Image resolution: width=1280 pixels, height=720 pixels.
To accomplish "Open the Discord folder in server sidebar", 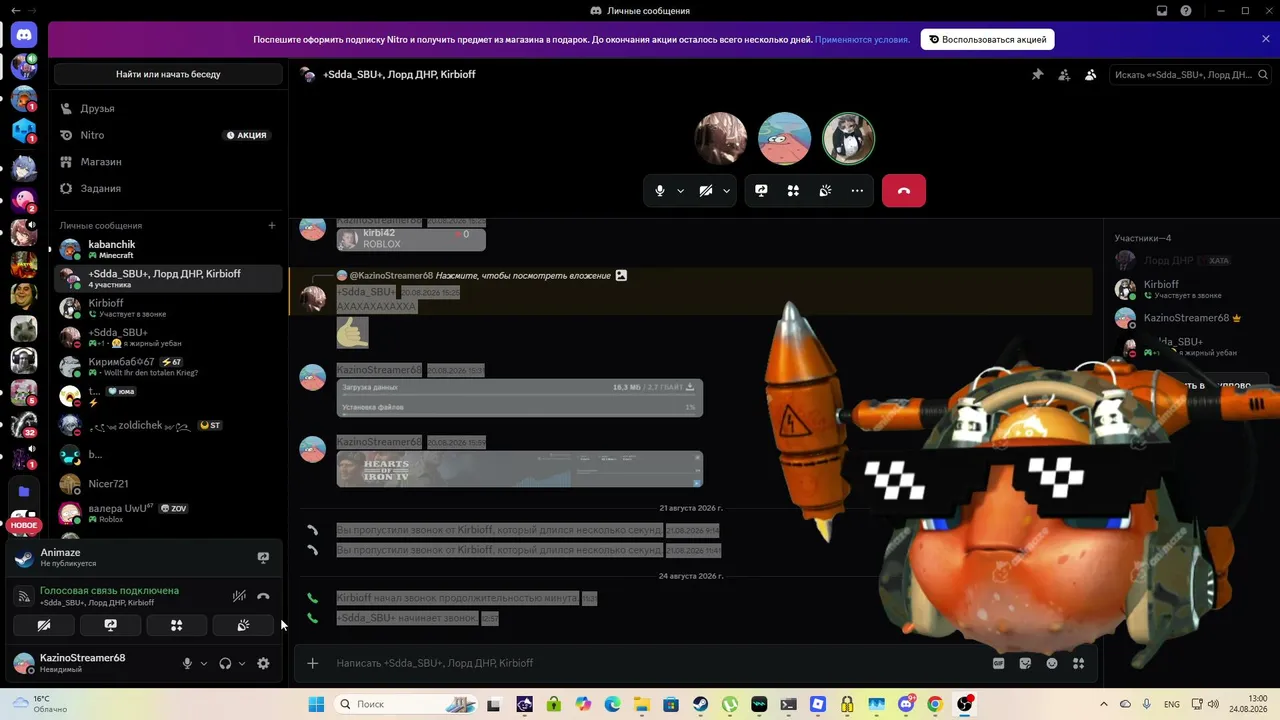I will [24, 491].
